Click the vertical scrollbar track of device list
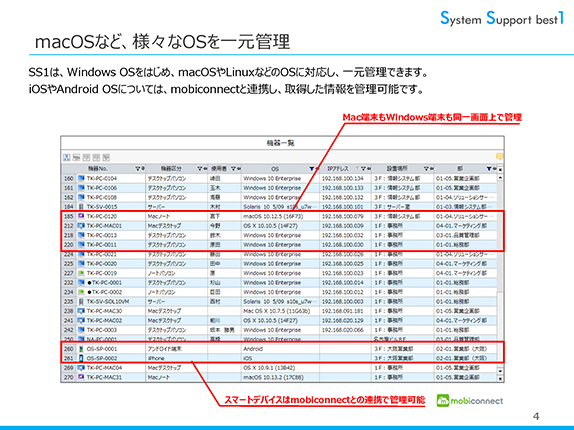The height and width of the screenshot is (430, 574). 500,274
